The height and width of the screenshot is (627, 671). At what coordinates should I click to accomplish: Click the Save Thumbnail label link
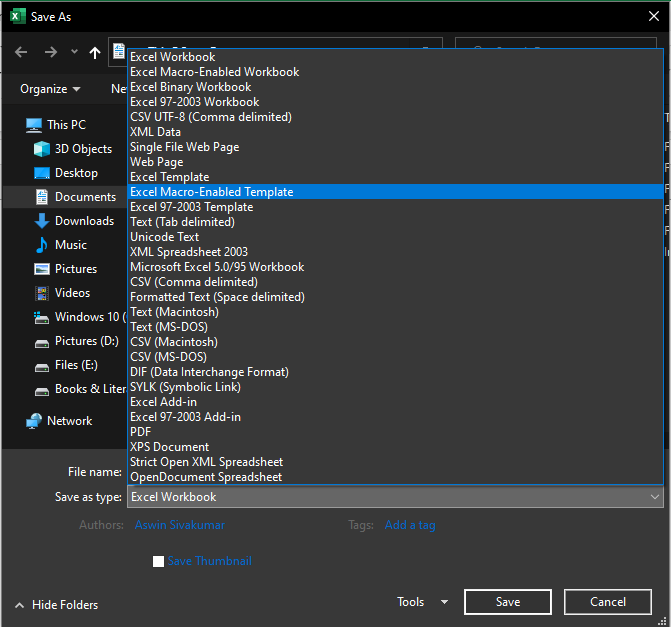coord(209,561)
